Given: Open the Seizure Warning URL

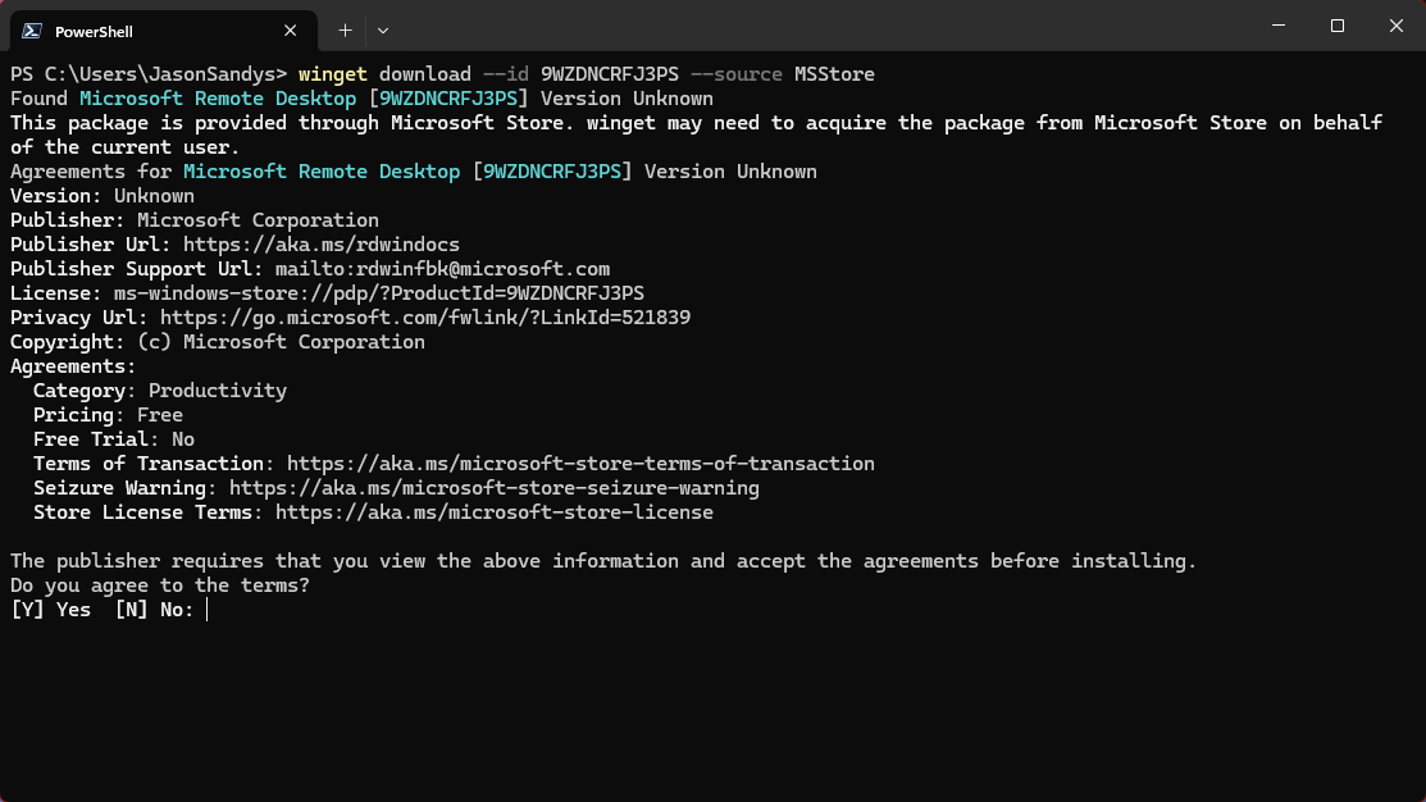Looking at the screenshot, I should tap(494, 488).
